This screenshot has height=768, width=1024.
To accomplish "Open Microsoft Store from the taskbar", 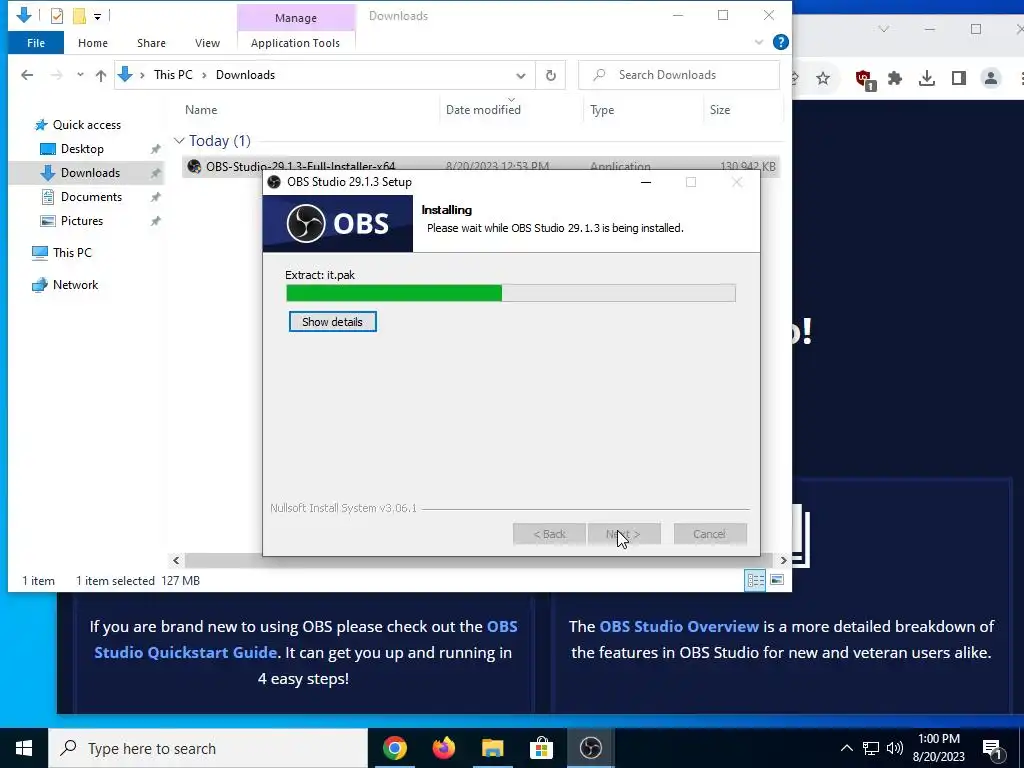I will click(541, 748).
